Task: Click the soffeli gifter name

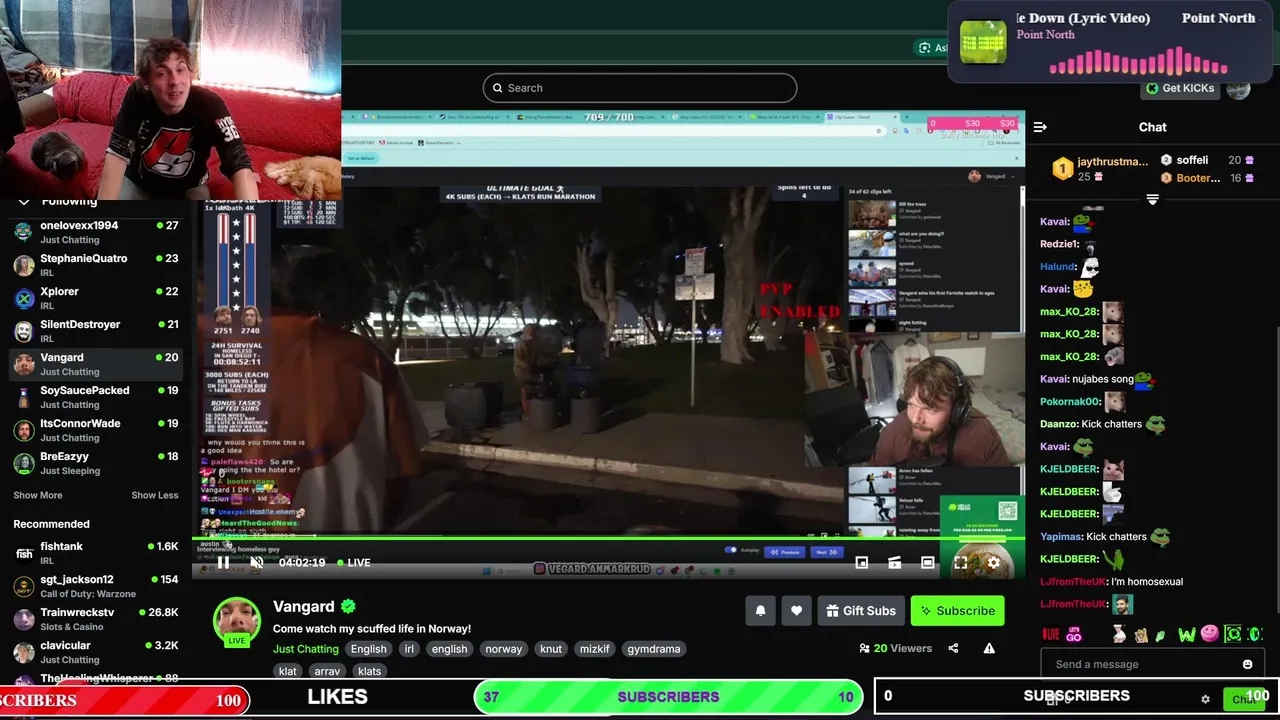Action: point(1192,160)
